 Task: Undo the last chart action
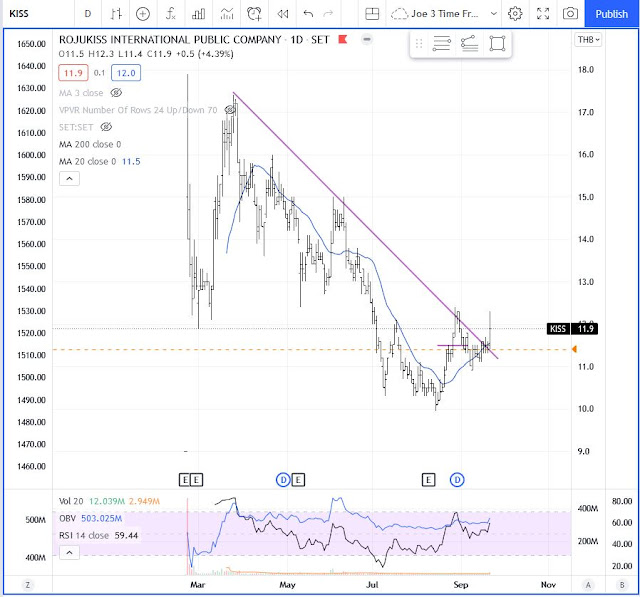pos(308,14)
